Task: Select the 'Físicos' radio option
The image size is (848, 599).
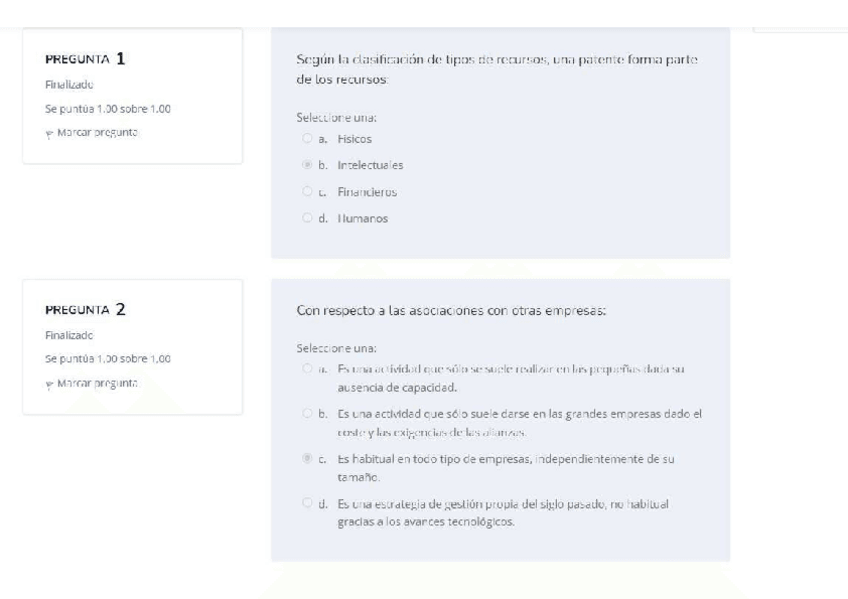Action: pos(306,139)
